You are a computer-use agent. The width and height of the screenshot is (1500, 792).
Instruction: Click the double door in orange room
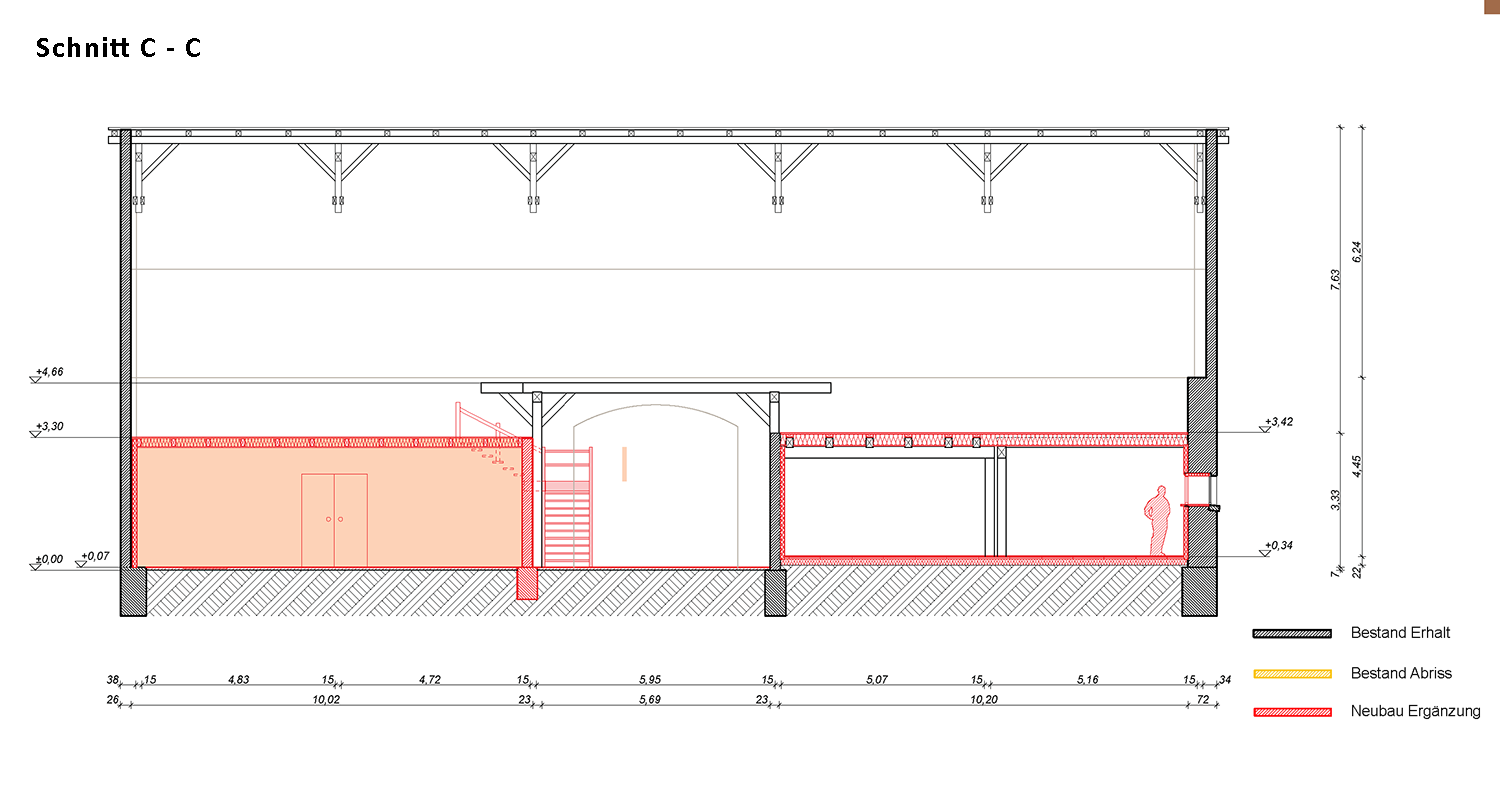tap(334, 520)
